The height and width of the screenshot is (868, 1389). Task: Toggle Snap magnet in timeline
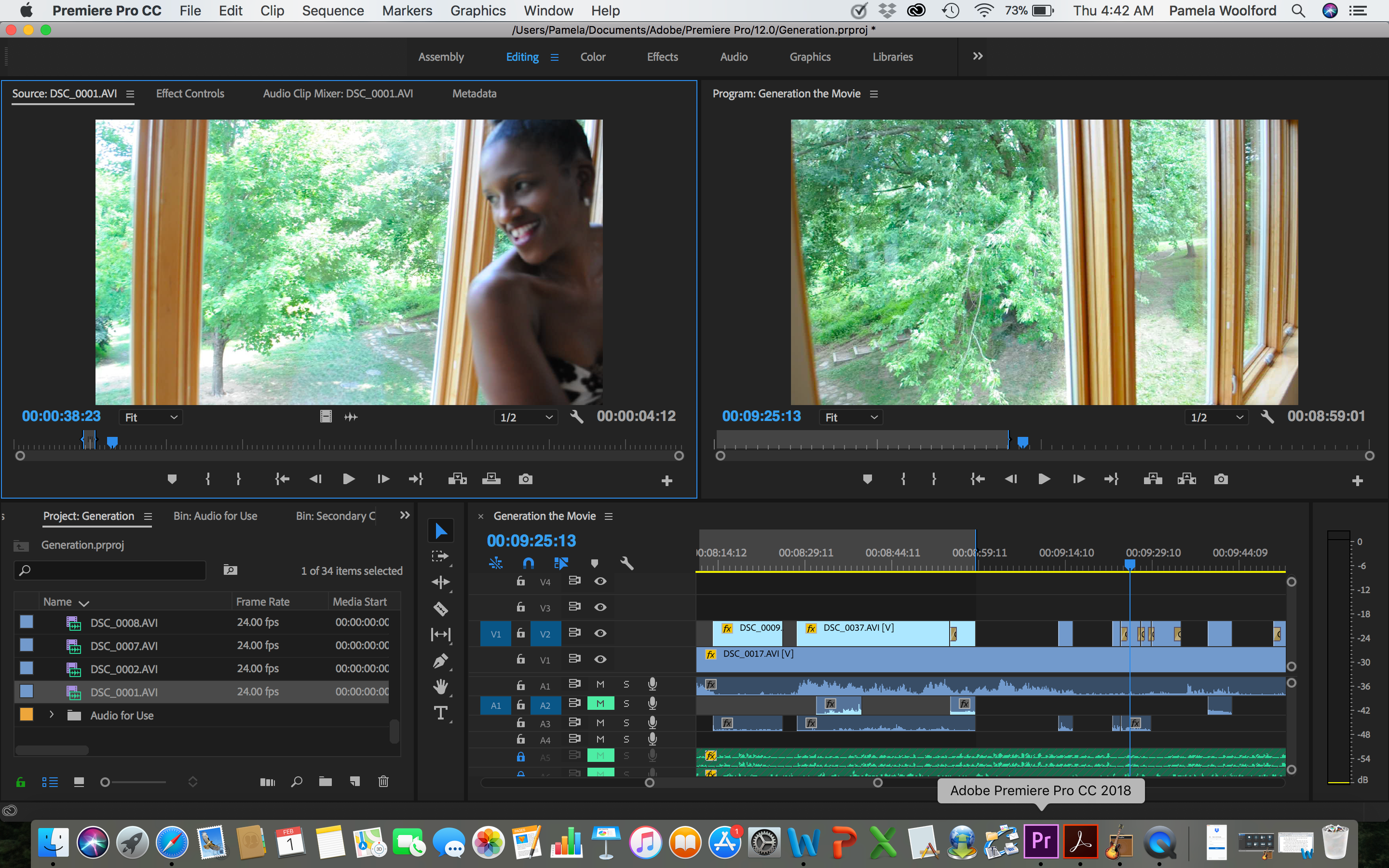(528, 563)
